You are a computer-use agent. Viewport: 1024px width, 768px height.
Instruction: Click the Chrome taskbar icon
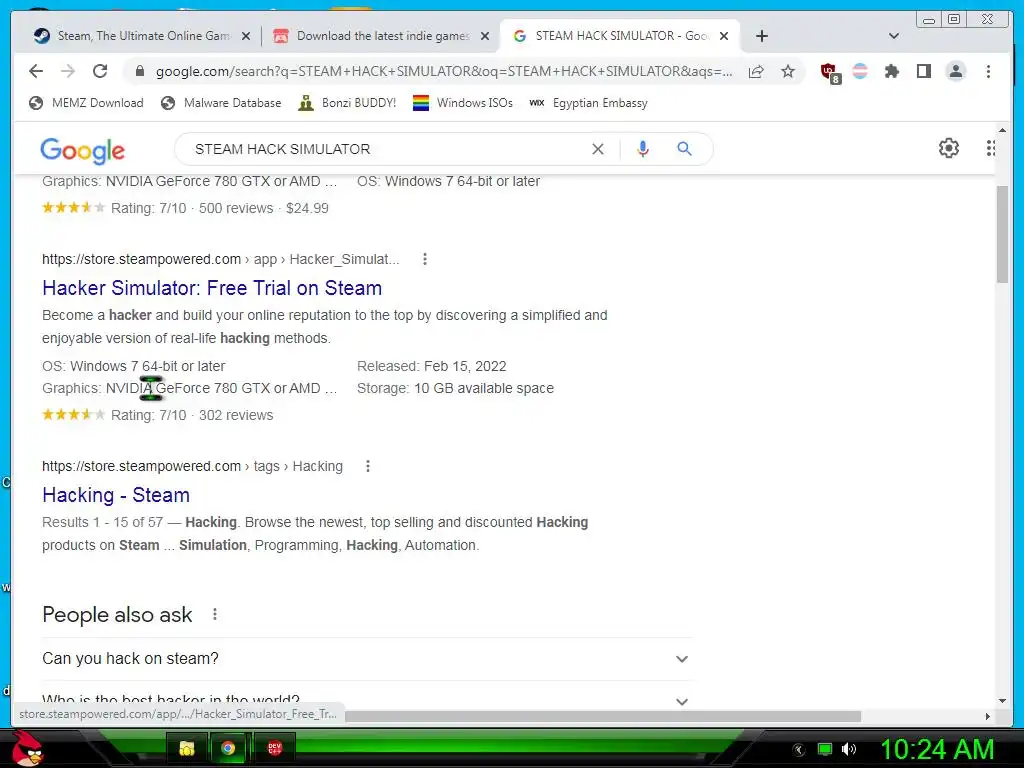point(228,748)
